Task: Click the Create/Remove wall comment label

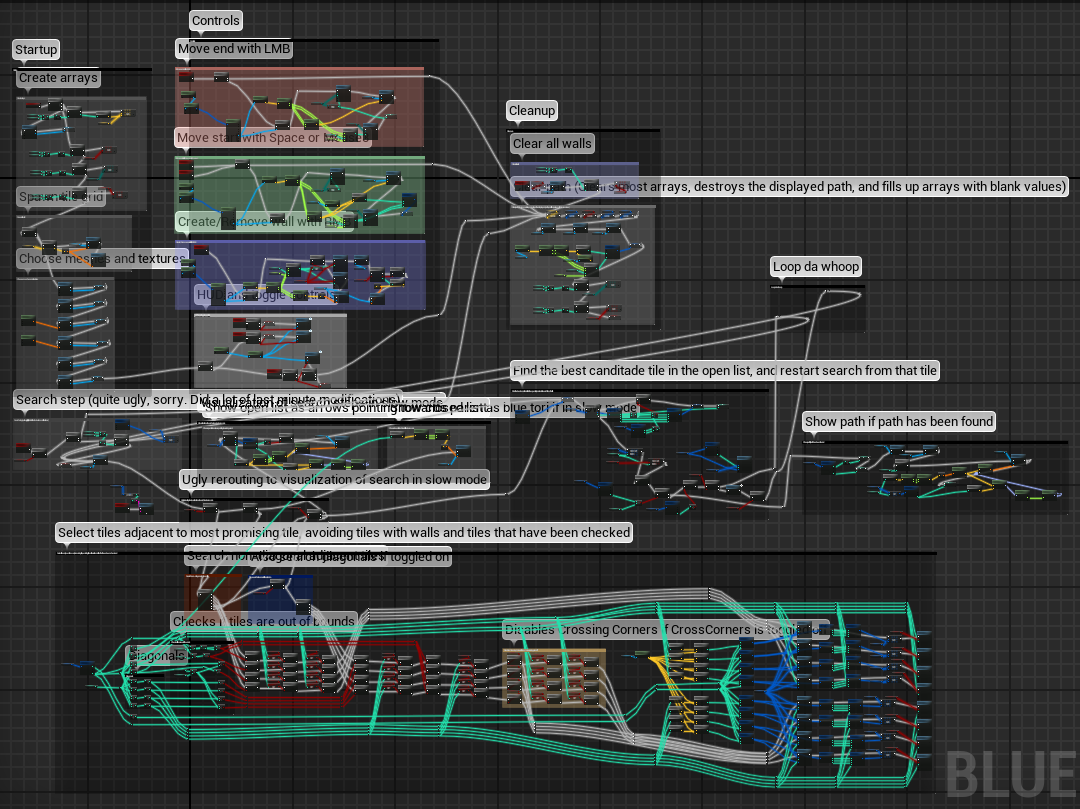Action: click(x=264, y=222)
